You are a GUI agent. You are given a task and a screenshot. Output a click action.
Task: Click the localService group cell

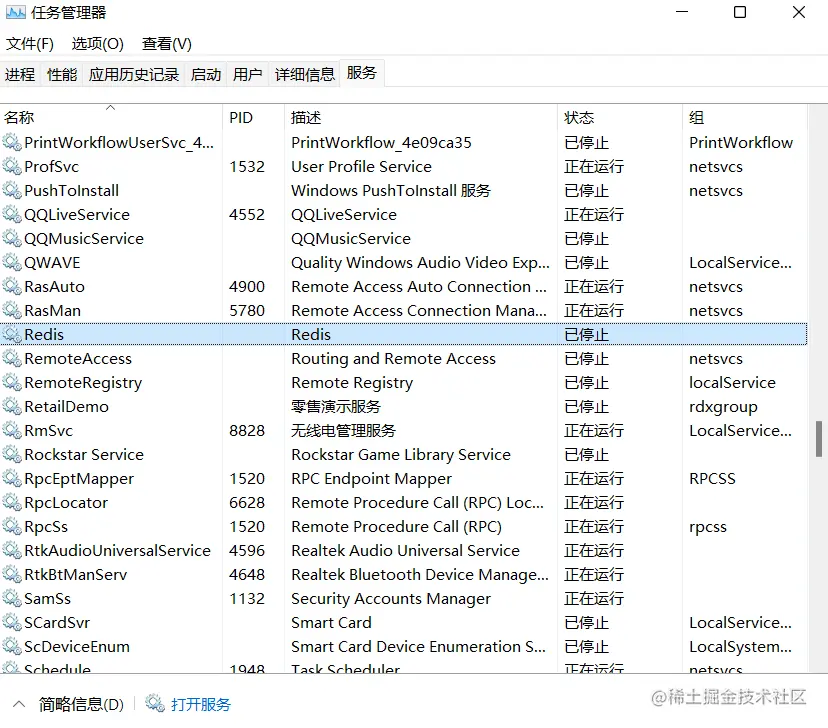point(732,382)
